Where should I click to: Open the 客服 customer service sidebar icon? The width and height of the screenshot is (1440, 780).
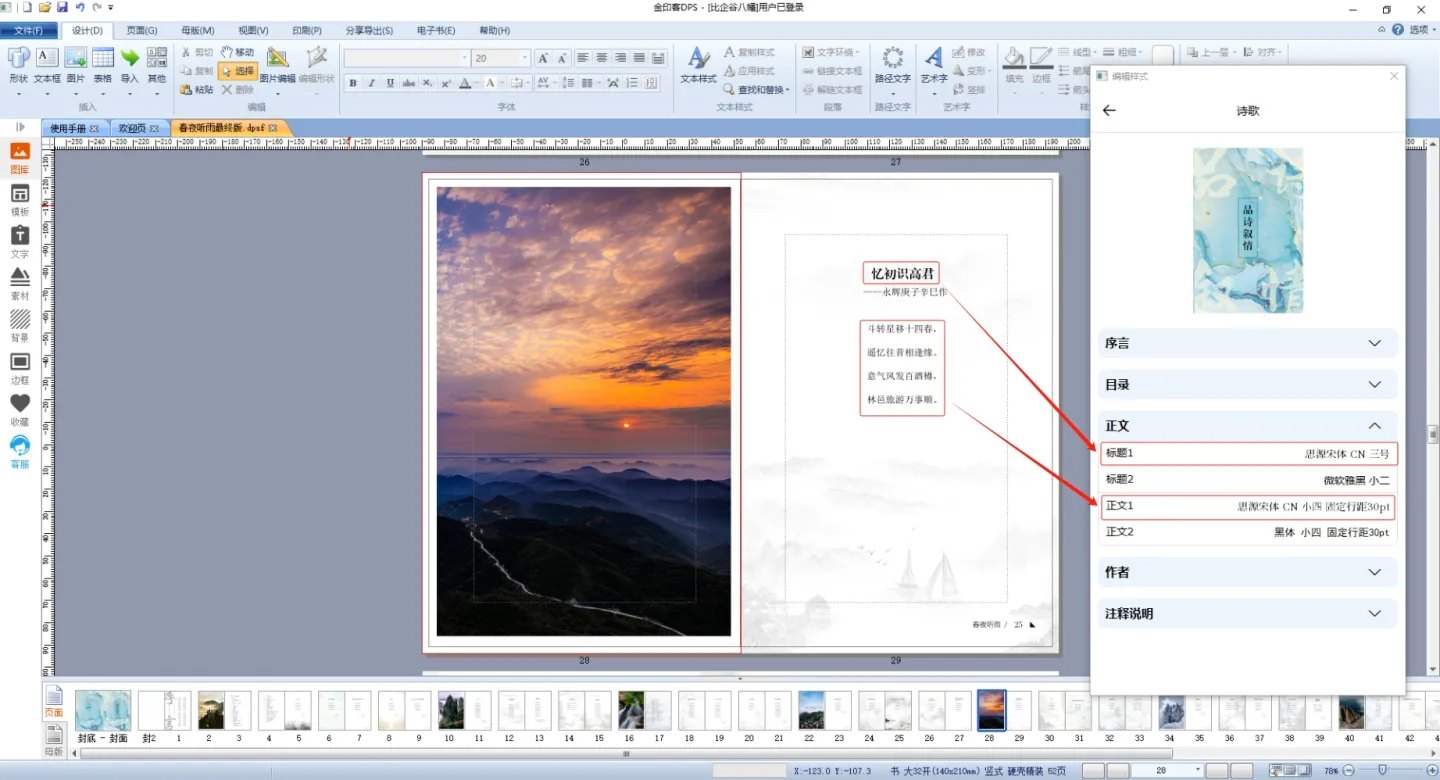[x=19, y=452]
